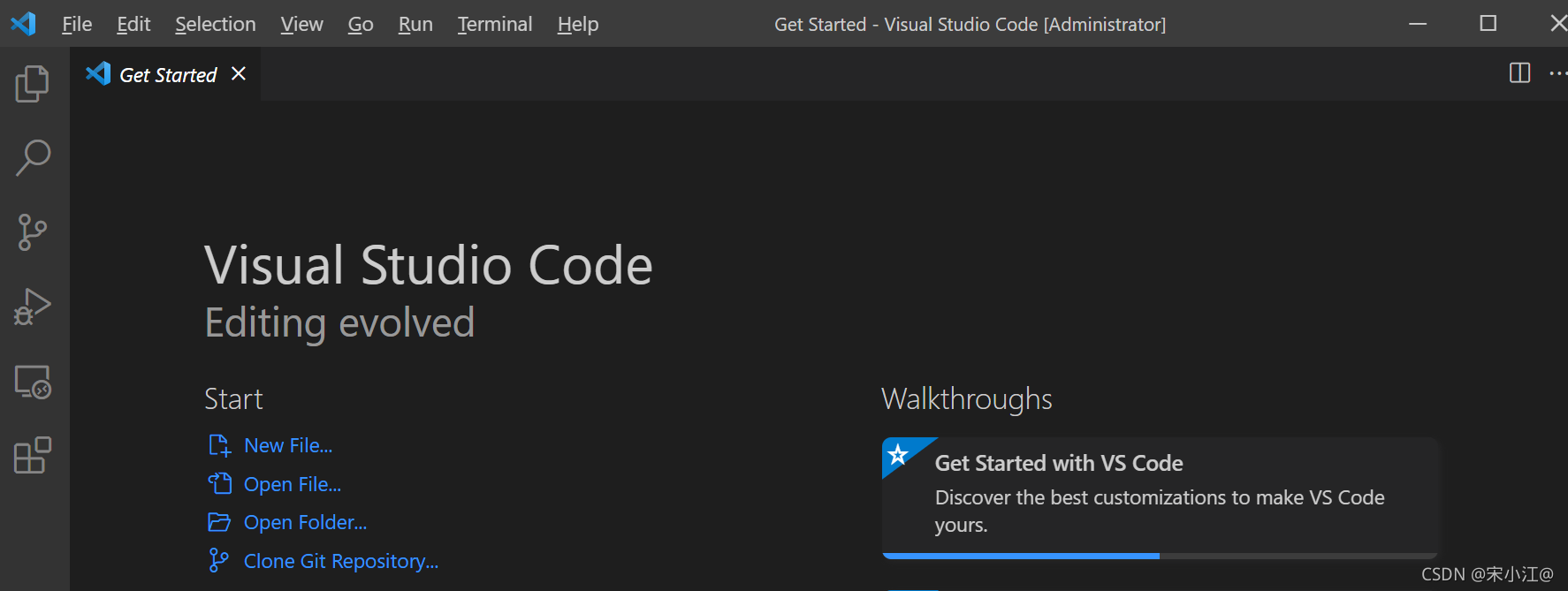Open the Remote Explorer view
The image size is (1568, 591).
pos(33,382)
